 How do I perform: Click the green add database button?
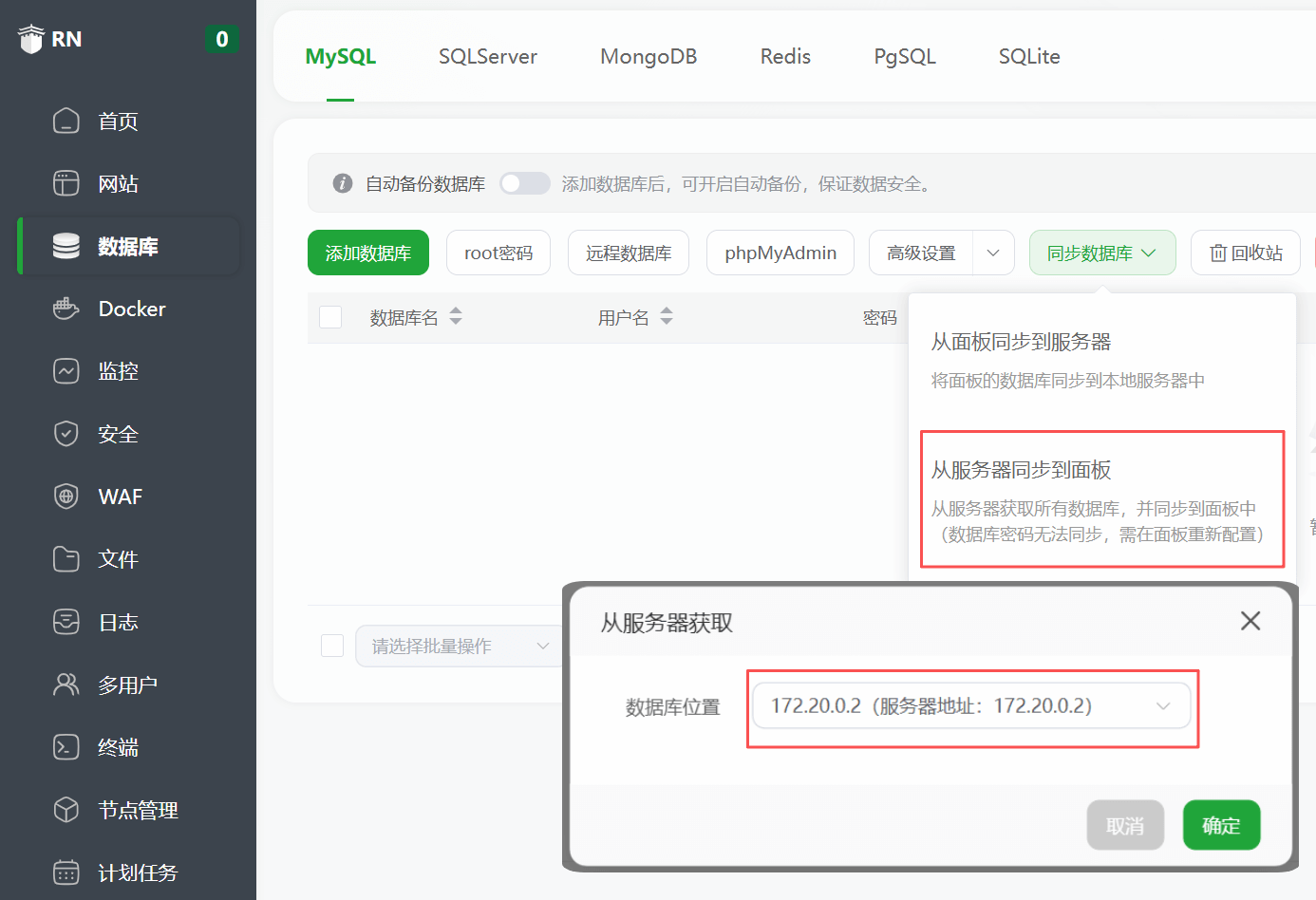[368, 253]
